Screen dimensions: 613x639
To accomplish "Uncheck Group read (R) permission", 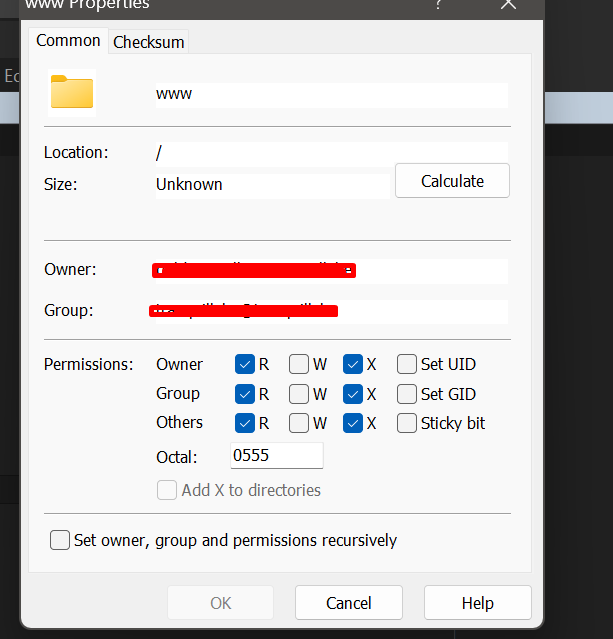I will tap(245, 394).
